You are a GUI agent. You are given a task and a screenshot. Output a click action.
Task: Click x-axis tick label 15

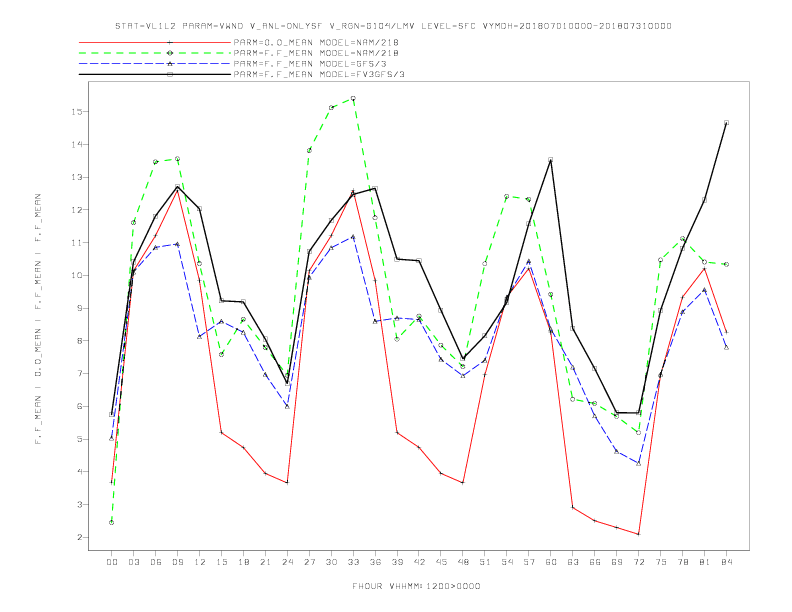(221, 562)
